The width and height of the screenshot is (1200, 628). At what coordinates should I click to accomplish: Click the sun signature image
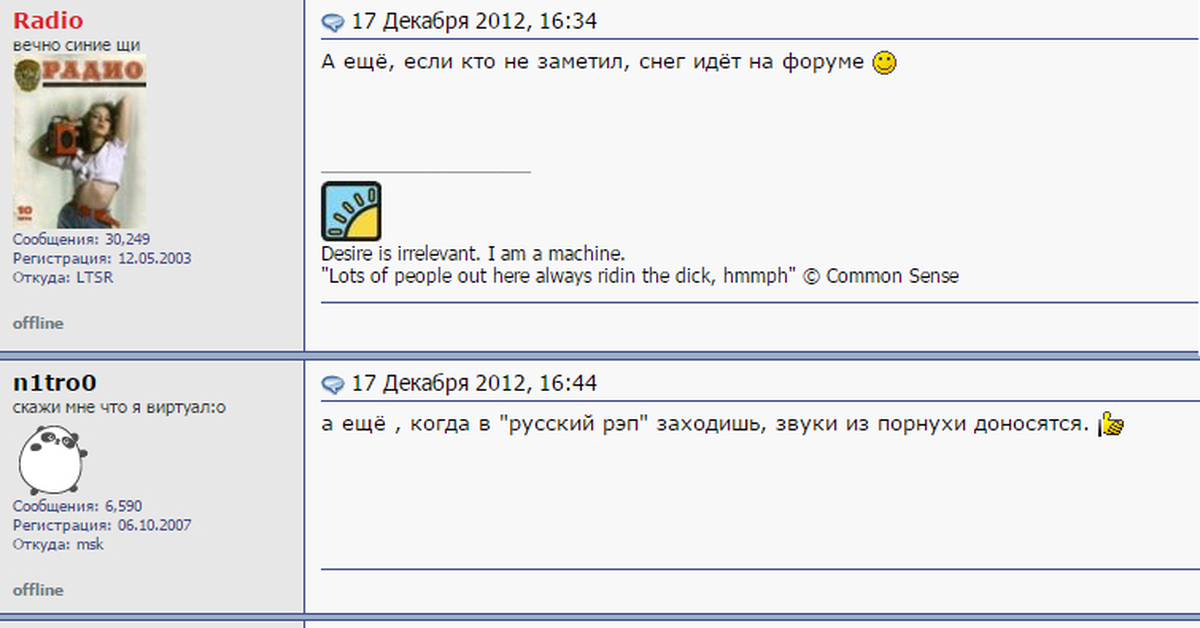click(351, 211)
